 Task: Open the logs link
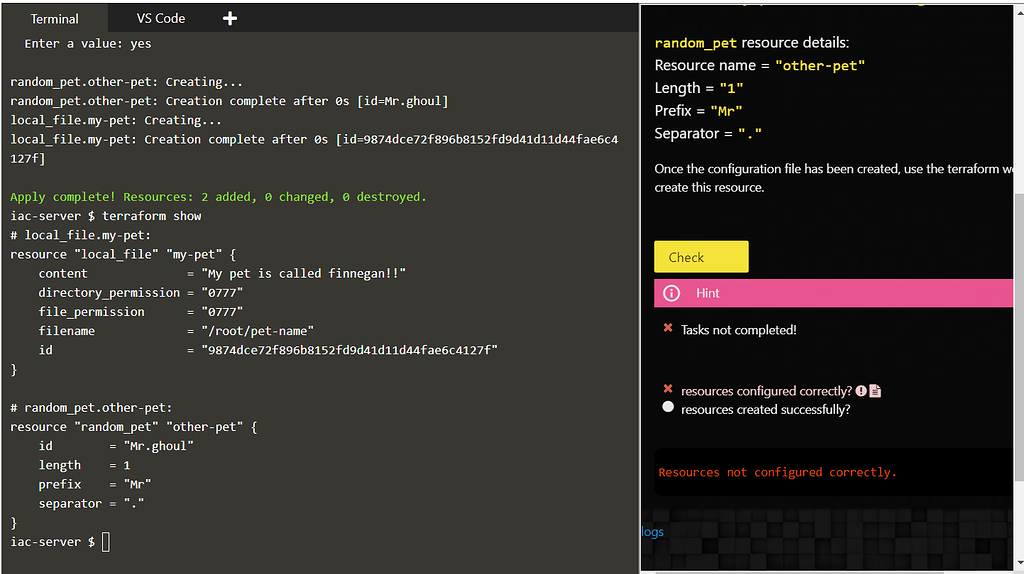[x=652, y=531]
